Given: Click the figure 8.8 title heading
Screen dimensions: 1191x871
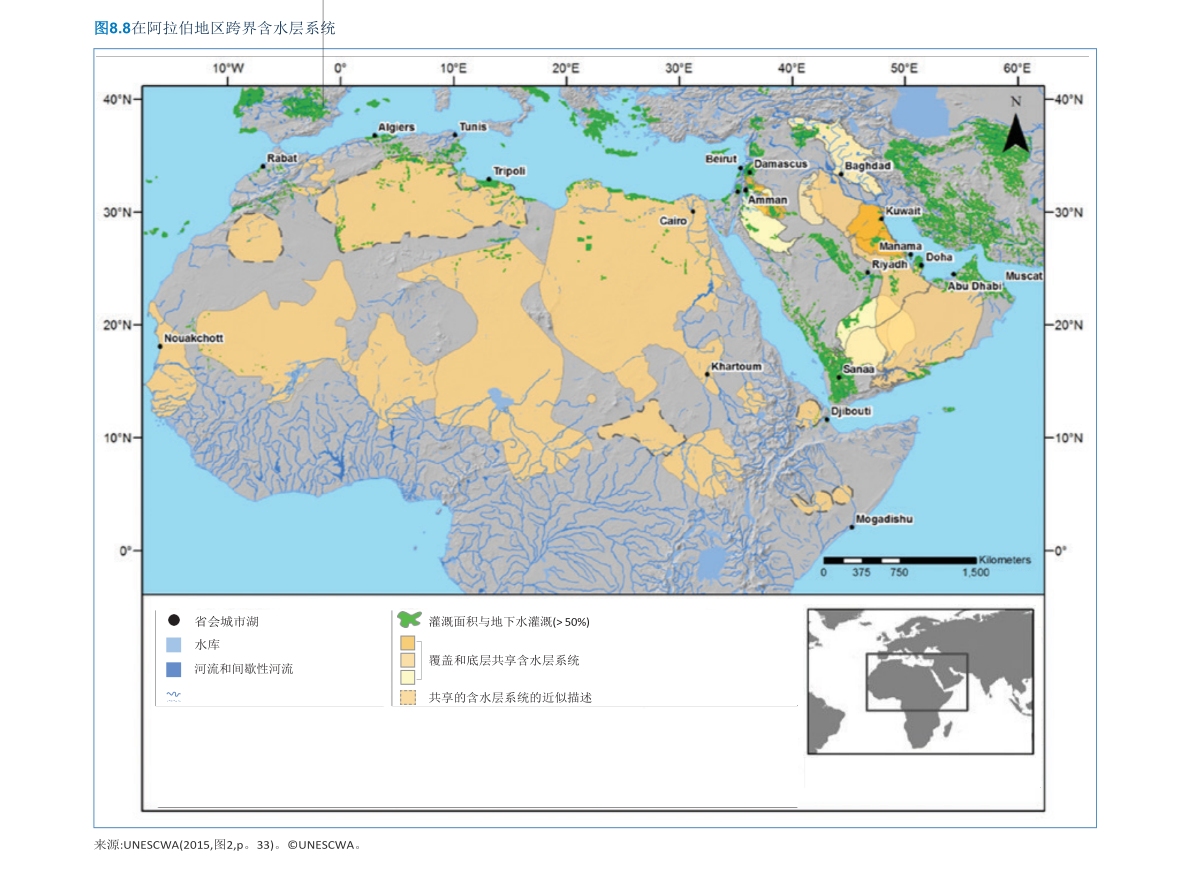Looking at the screenshot, I should tap(215, 29).
